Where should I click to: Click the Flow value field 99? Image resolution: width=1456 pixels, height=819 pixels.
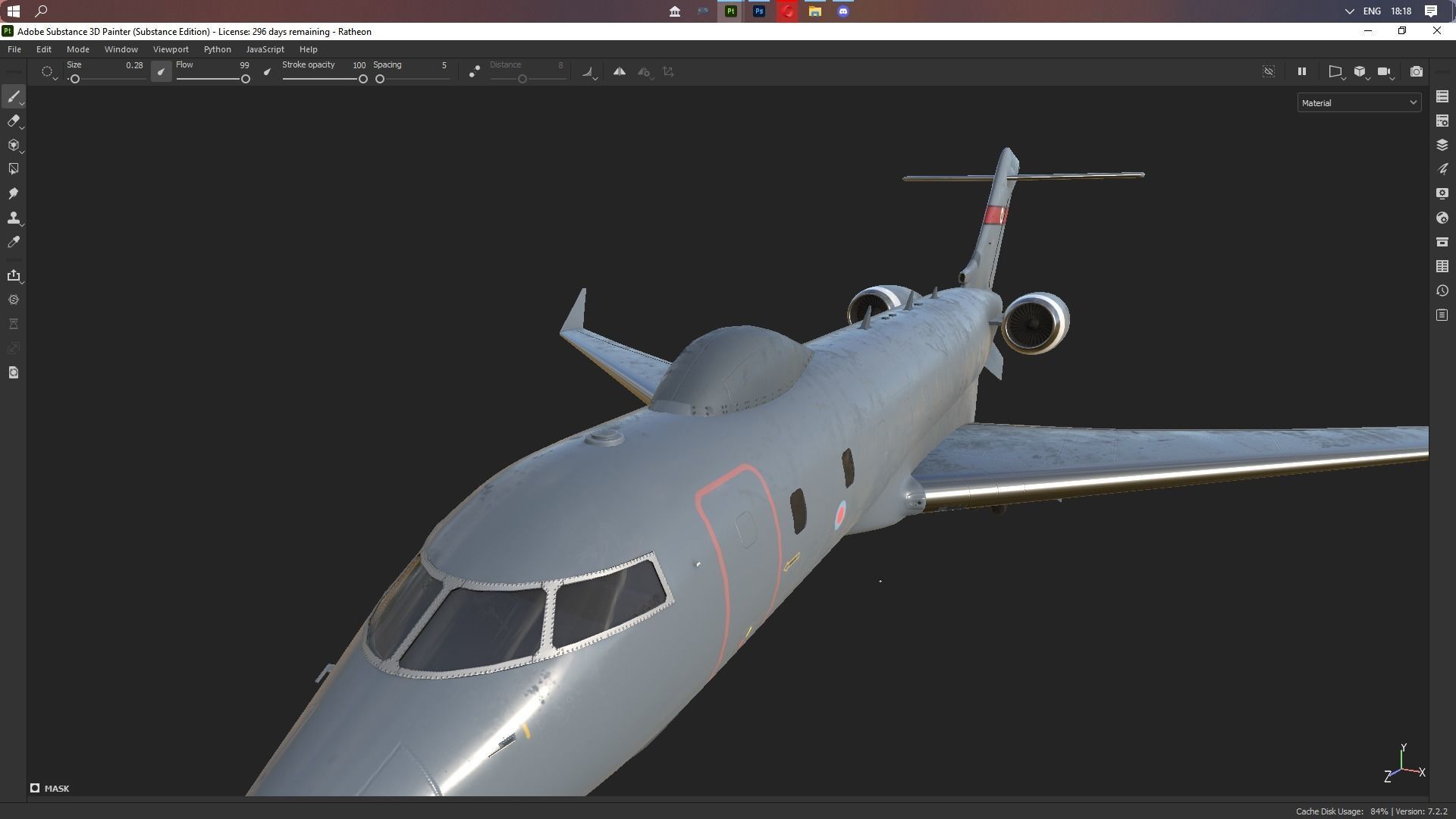pos(244,65)
